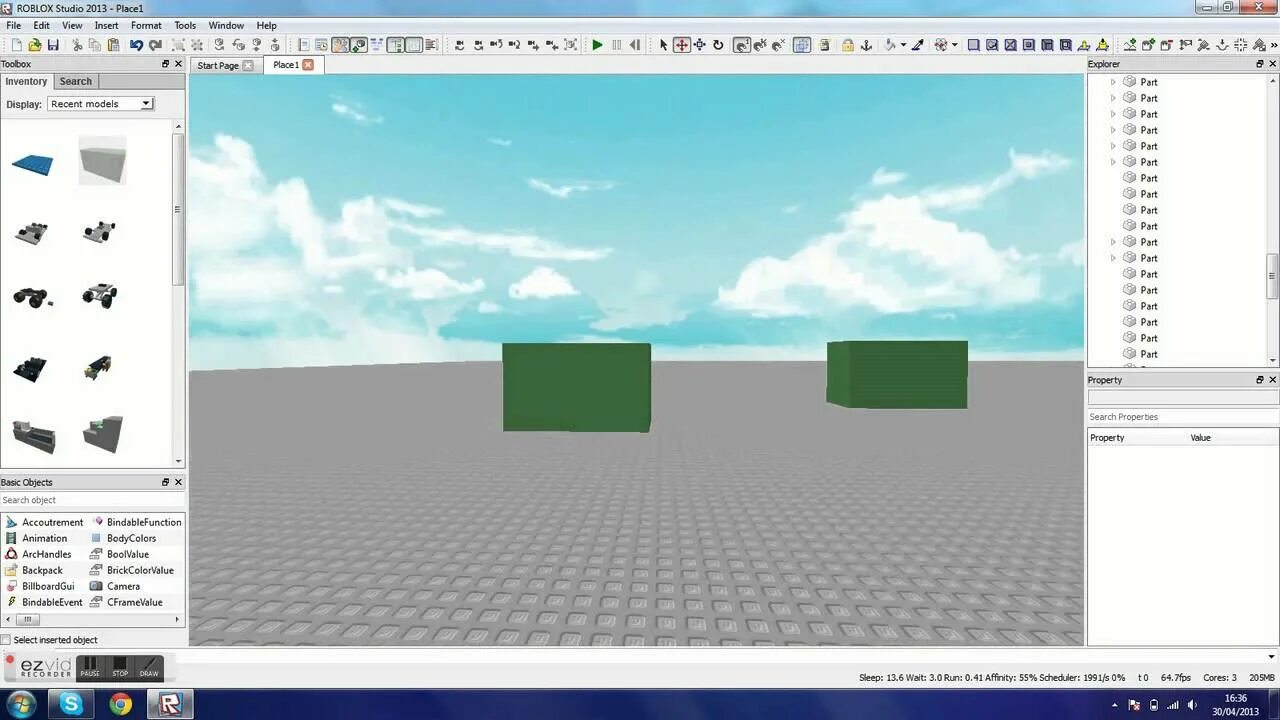The width and height of the screenshot is (1280, 720).
Task: Select Accoutrement in Basic Objects
Action: point(45,522)
